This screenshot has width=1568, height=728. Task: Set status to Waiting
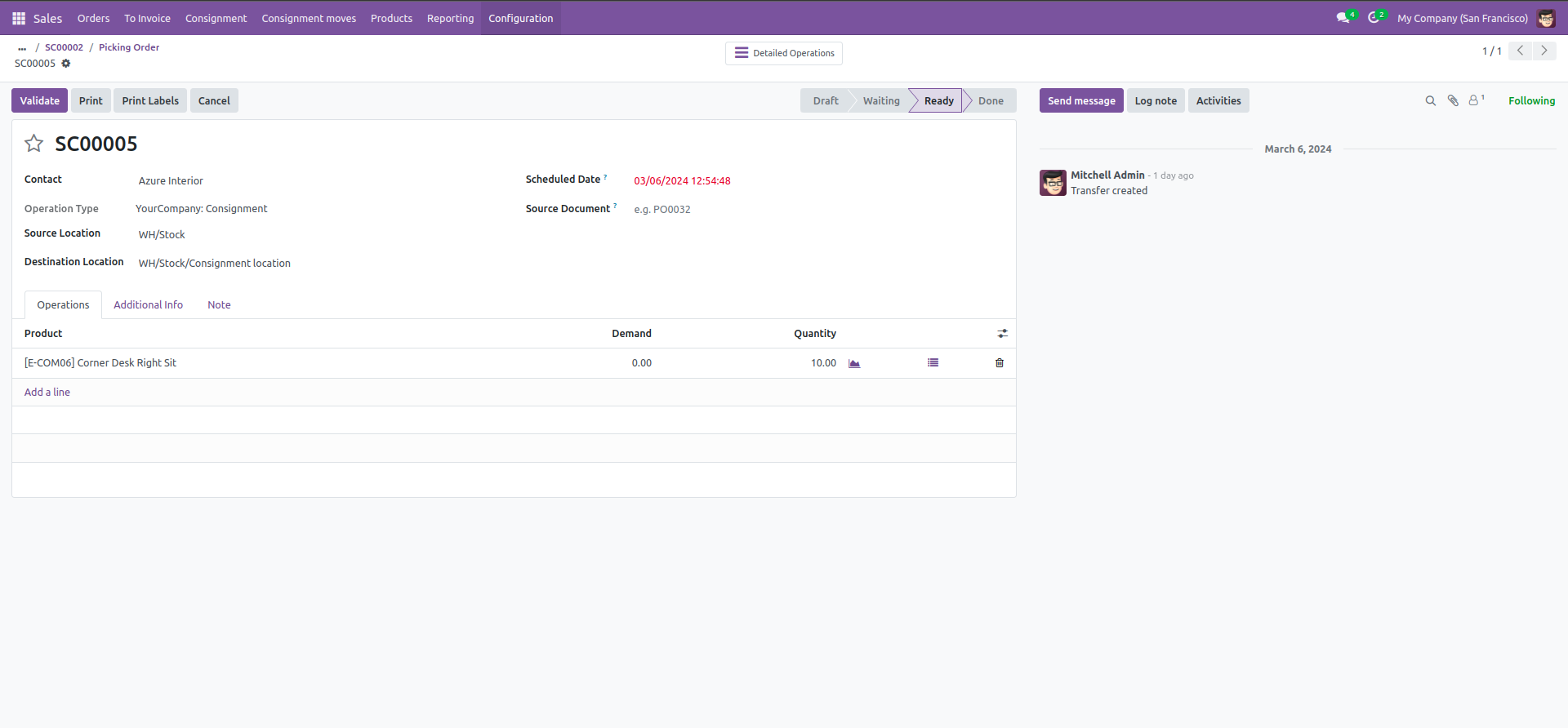tap(881, 100)
